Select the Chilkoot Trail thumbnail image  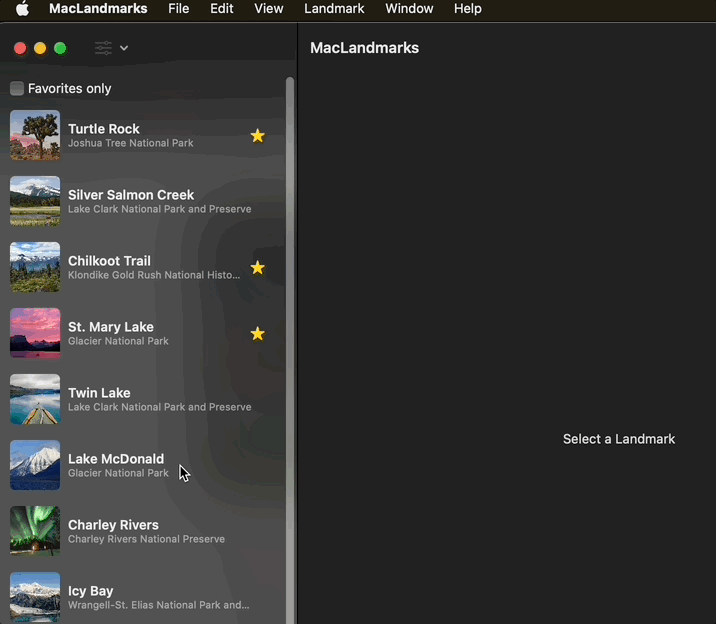(x=35, y=267)
